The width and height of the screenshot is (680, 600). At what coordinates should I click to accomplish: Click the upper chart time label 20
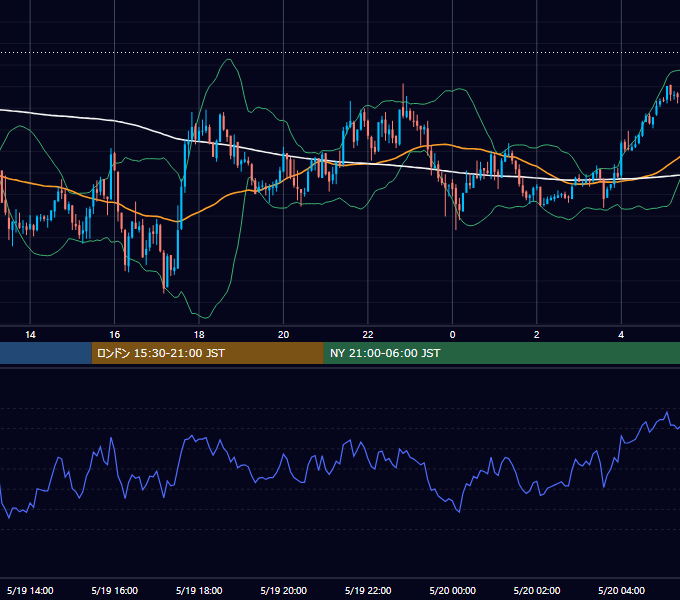(x=283, y=335)
